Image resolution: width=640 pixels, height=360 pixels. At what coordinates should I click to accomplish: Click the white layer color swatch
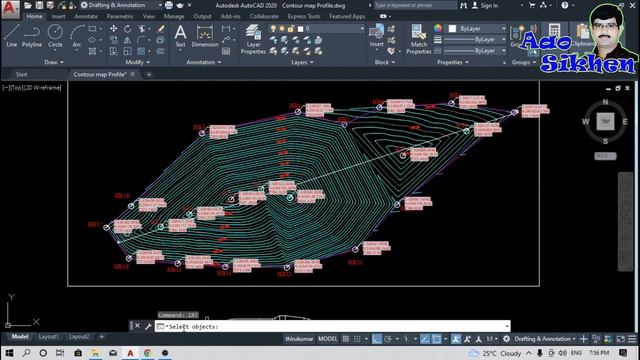coord(301,29)
